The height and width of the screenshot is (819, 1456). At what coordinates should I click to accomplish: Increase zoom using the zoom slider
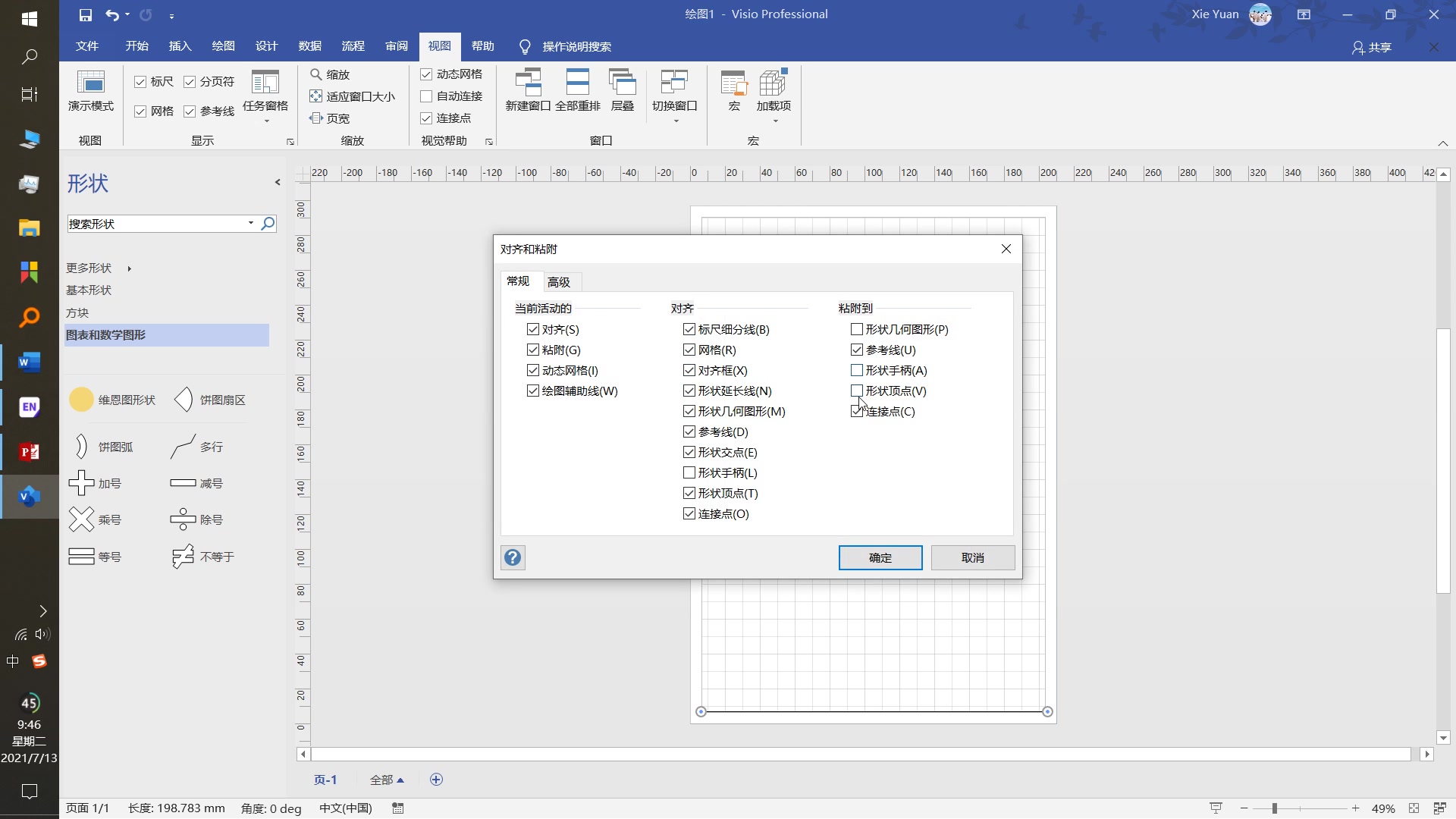[x=1355, y=808]
